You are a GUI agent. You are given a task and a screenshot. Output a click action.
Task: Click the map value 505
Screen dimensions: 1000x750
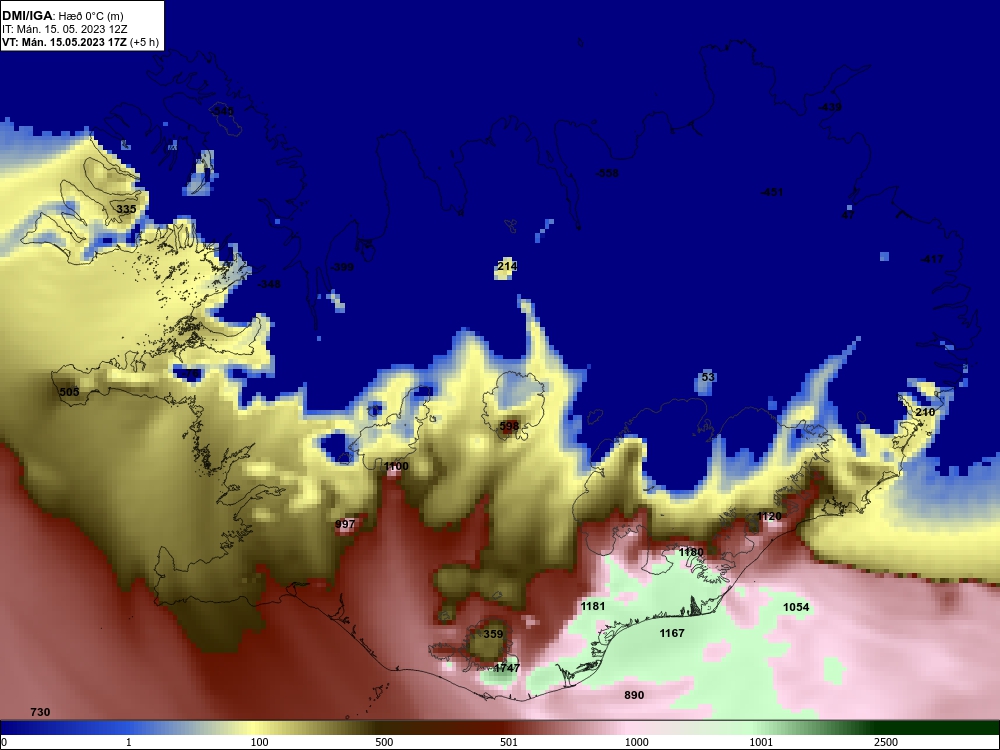pos(70,392)
